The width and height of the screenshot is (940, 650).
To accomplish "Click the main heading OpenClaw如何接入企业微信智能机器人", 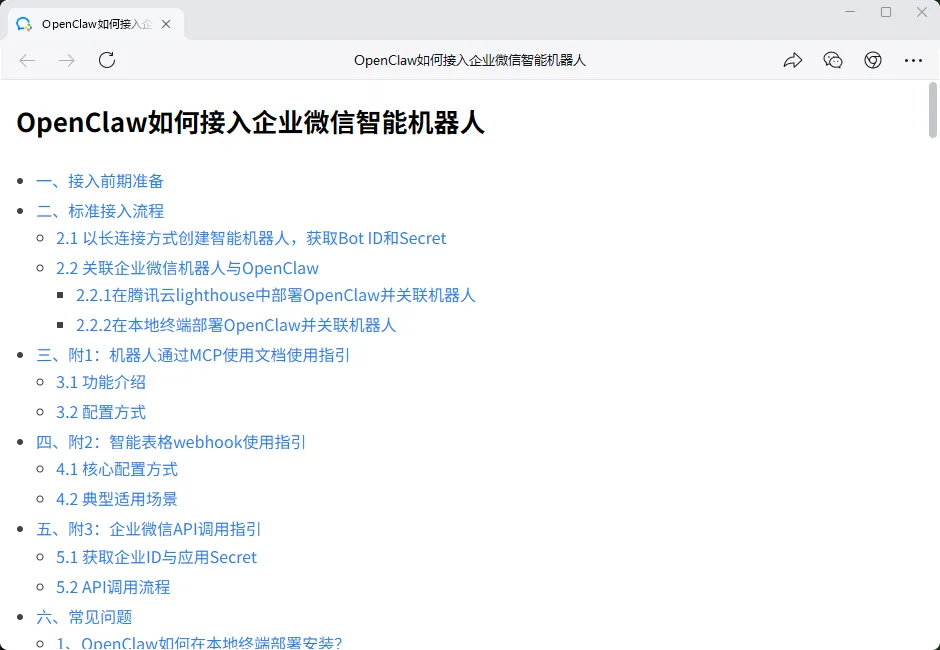I will (250, 123).
